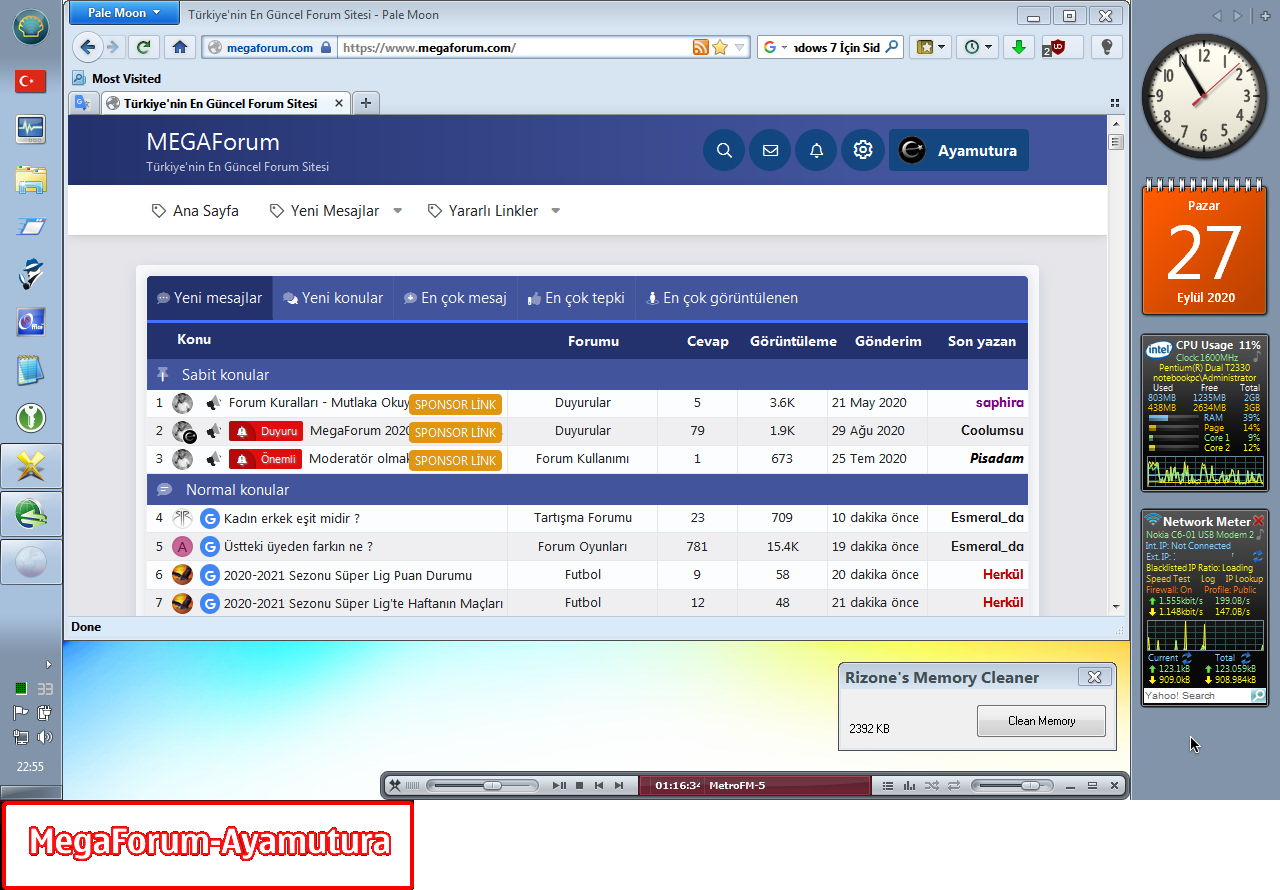Expand the Yeni Mesajlar menu arrow
This screenshot has height=890, width=1280.
(x=397, y=211)
